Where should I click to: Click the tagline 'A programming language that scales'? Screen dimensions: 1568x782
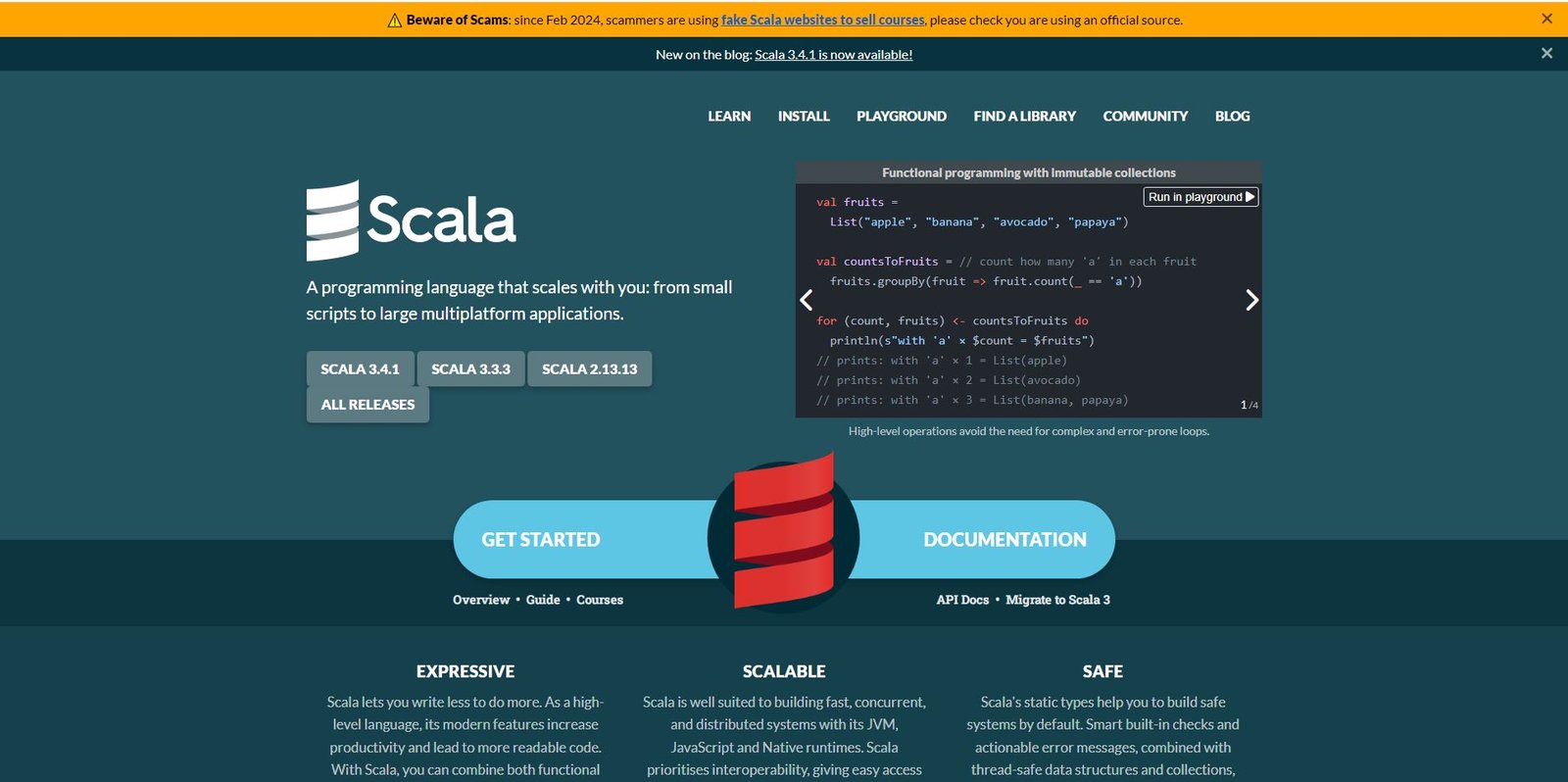pos(519,300)
